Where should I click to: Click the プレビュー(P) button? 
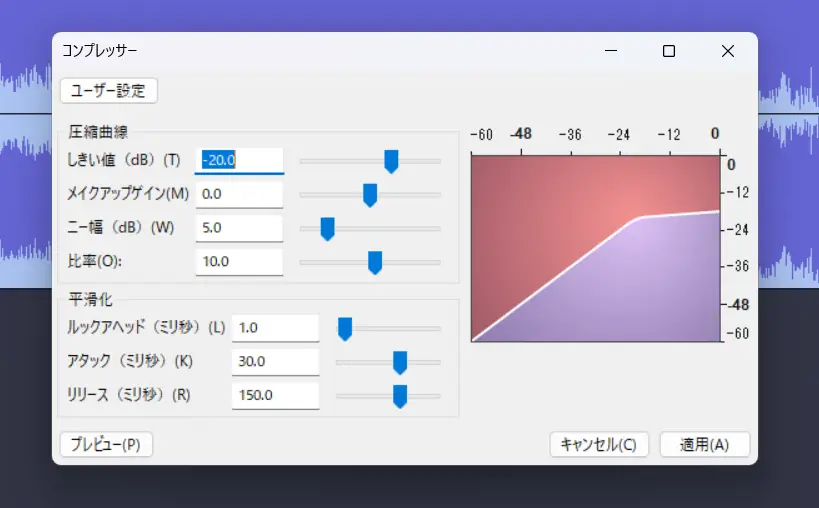pyautogui.click(x=106, y=445)
